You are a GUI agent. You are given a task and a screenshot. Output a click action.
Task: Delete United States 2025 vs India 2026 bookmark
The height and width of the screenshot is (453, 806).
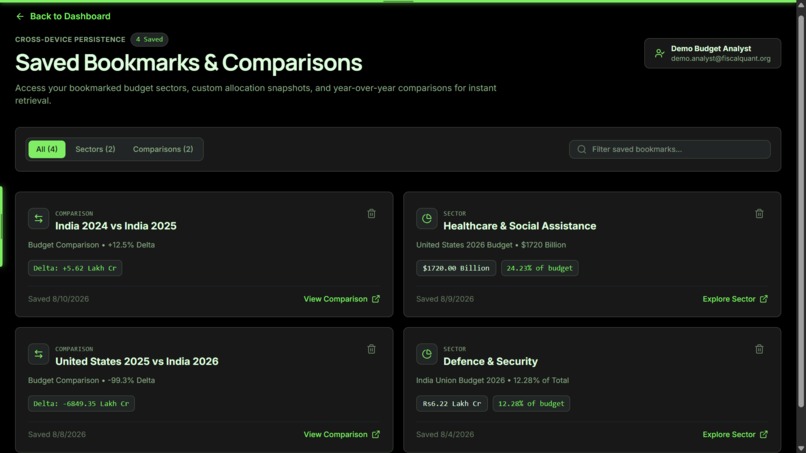click(371, 349)
